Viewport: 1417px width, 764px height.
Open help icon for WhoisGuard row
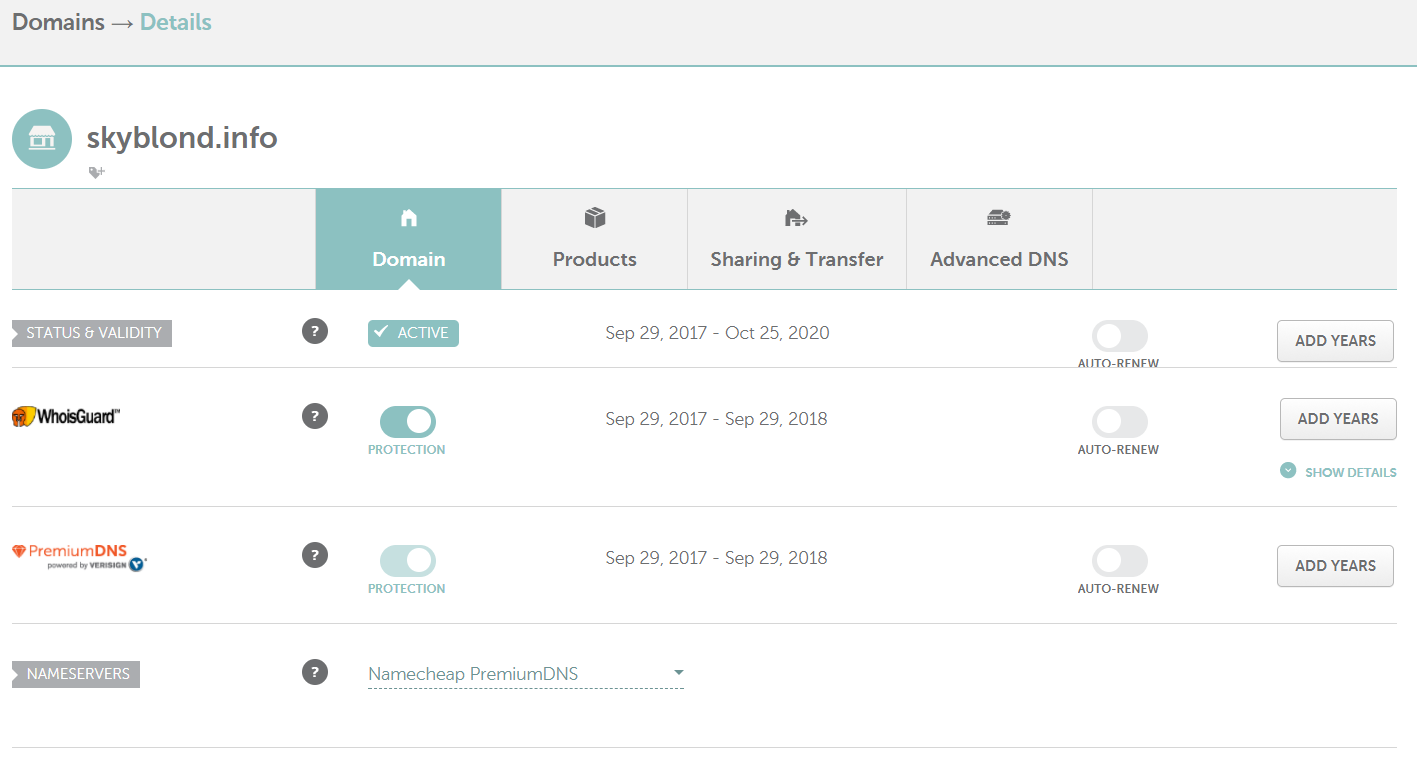point(315,416)
